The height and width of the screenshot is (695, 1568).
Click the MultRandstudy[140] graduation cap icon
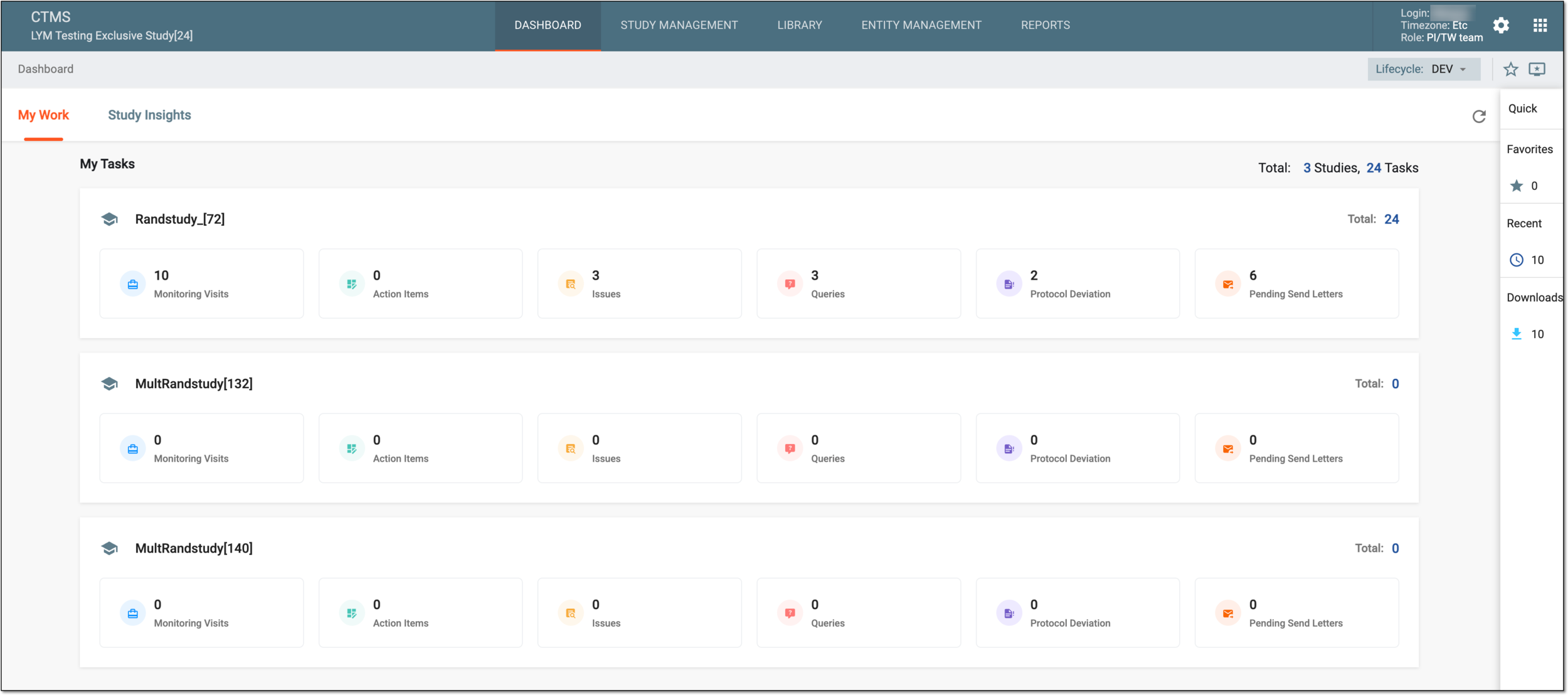point(110,548)
